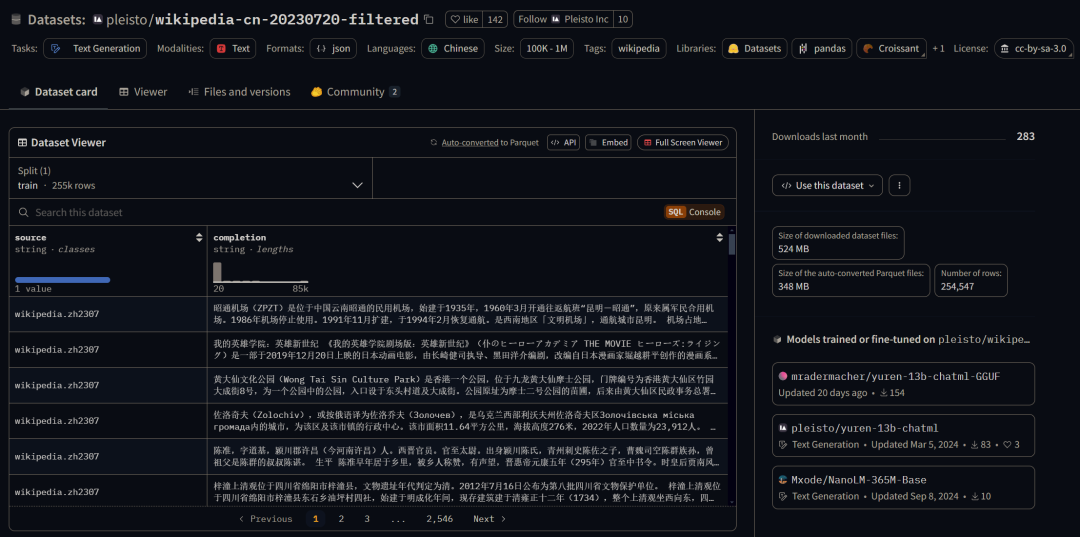Click the wikipedia-cn-20230720-filtered dataset title
The image size is (1080, 537).
click(x=287, y=19)
